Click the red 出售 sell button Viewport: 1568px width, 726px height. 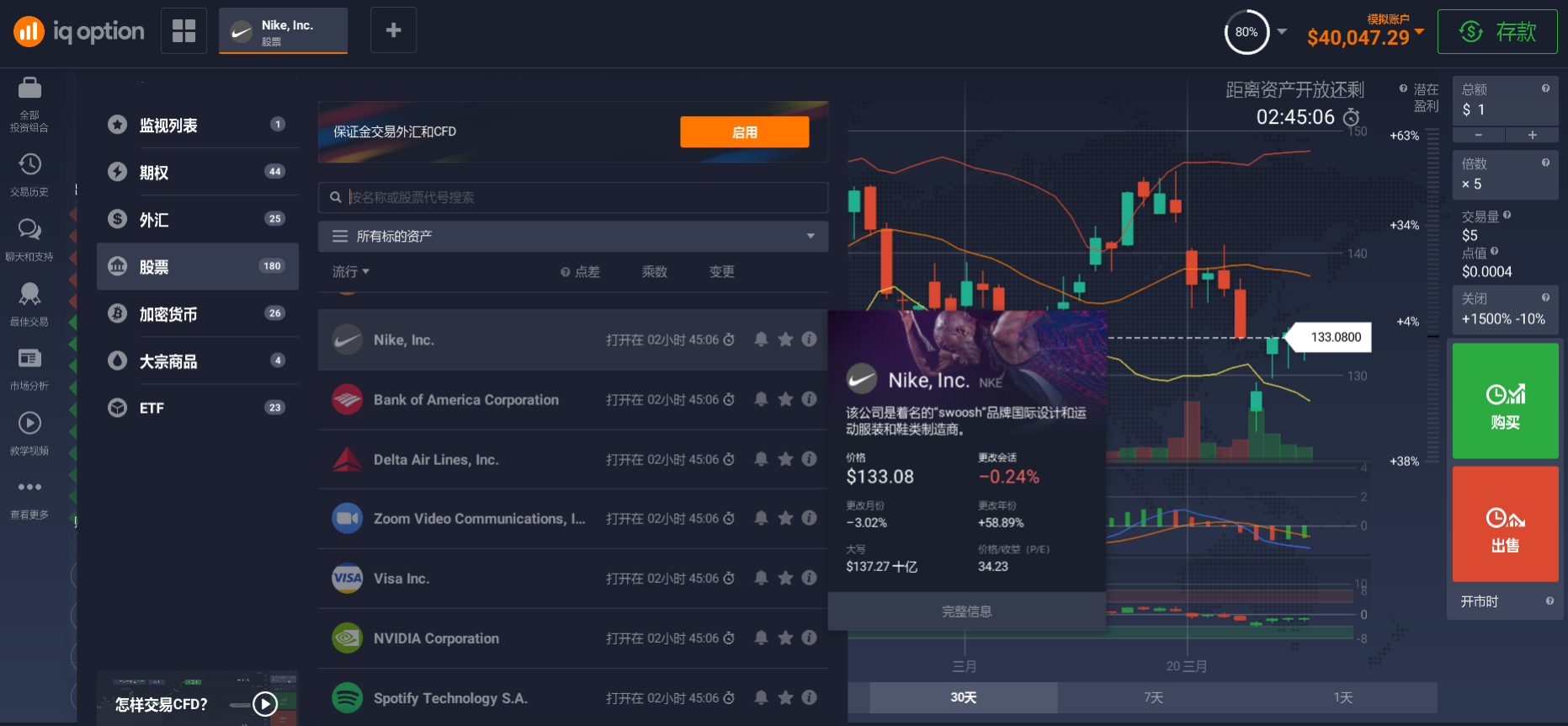pos(1506,524)
